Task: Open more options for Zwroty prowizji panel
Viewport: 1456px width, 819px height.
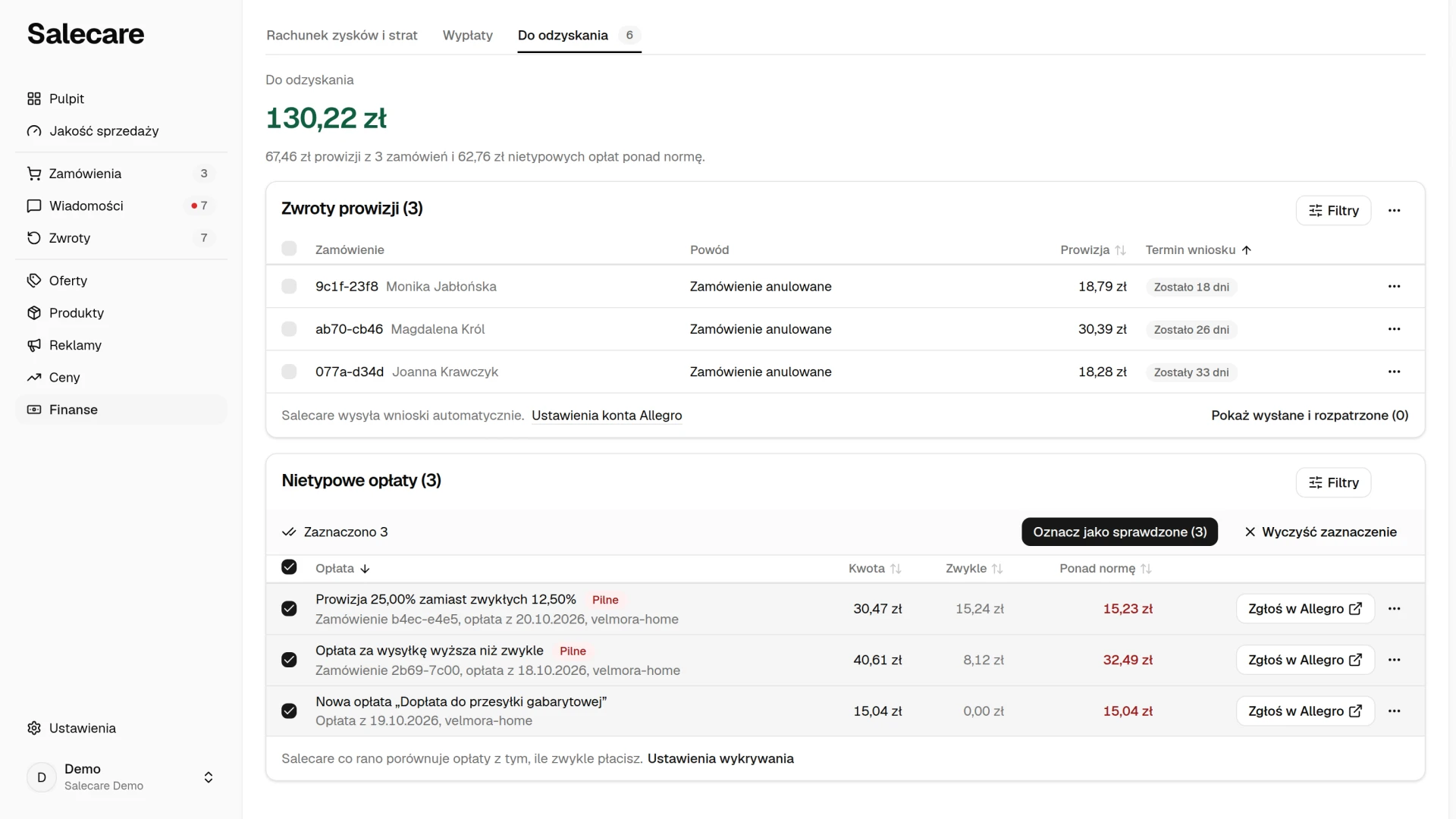Action: tap(1394, 211)
